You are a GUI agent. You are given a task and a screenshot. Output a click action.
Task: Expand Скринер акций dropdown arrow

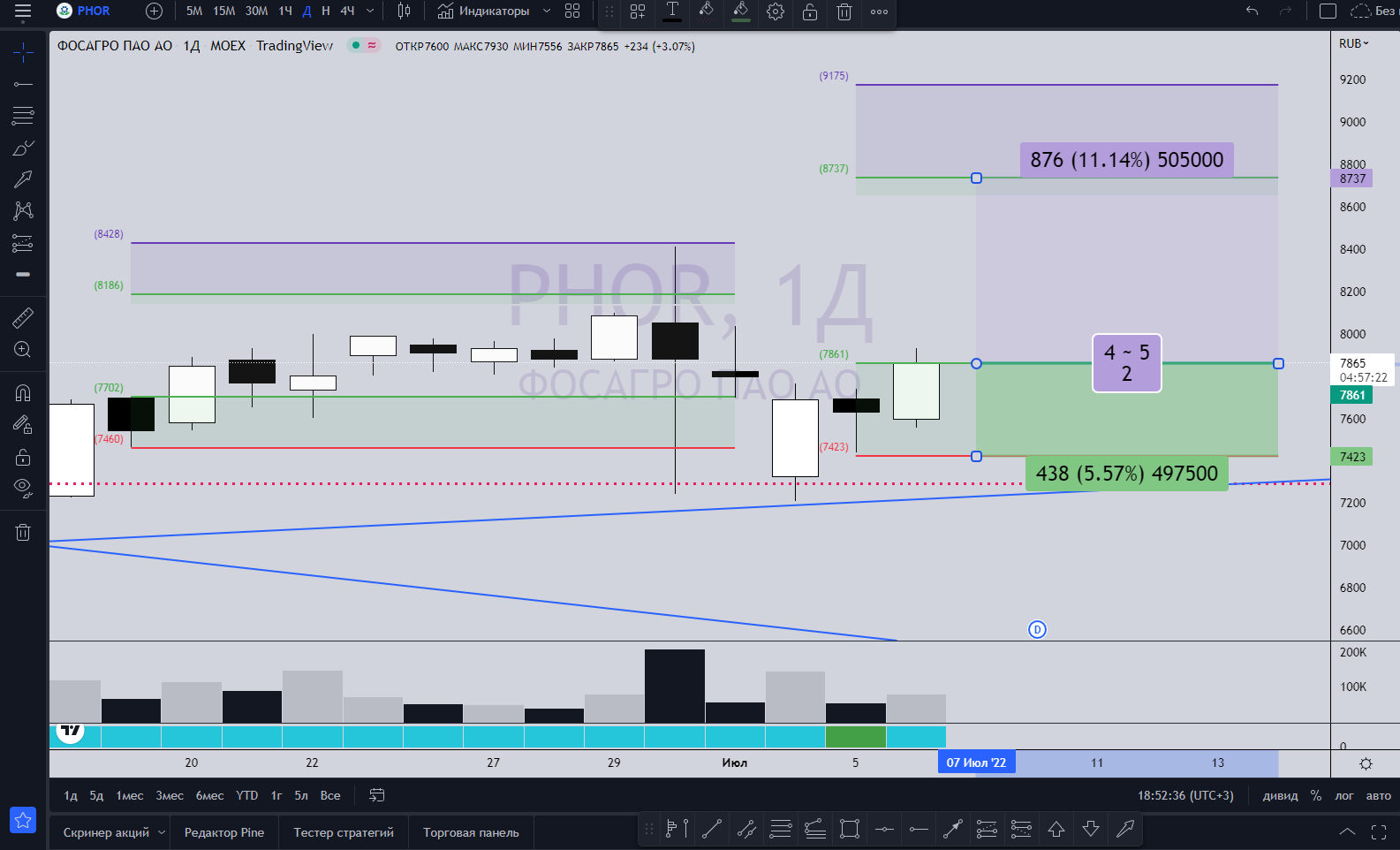tap(162, 832)
